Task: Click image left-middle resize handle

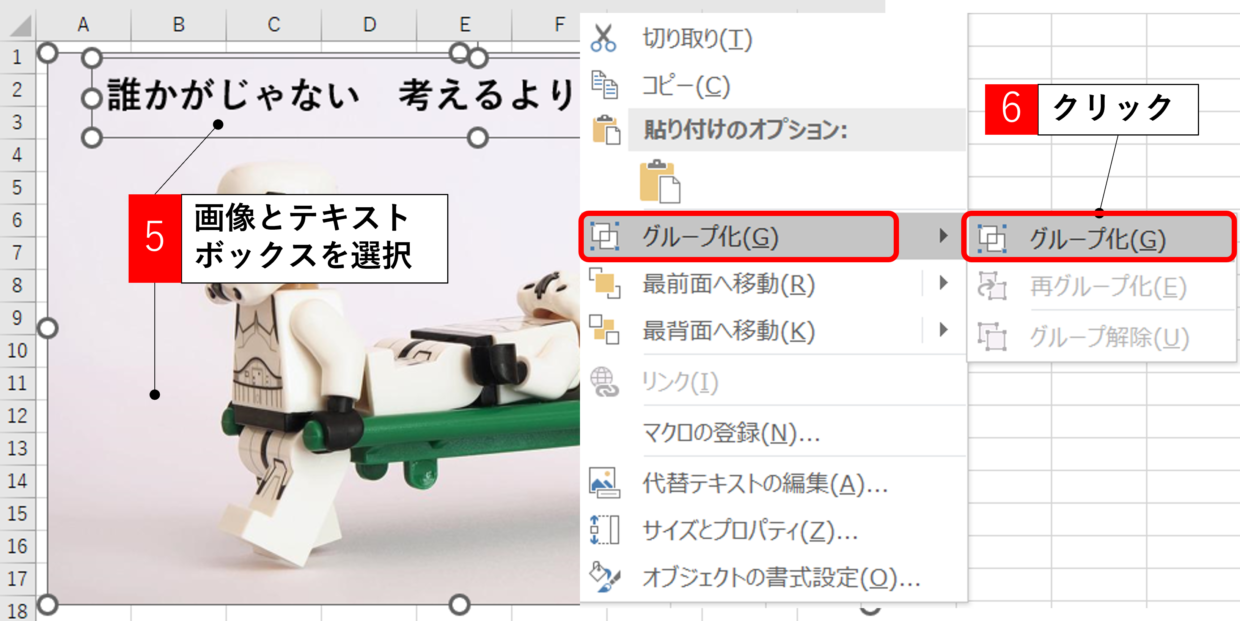Action: [x=47, y=328]
